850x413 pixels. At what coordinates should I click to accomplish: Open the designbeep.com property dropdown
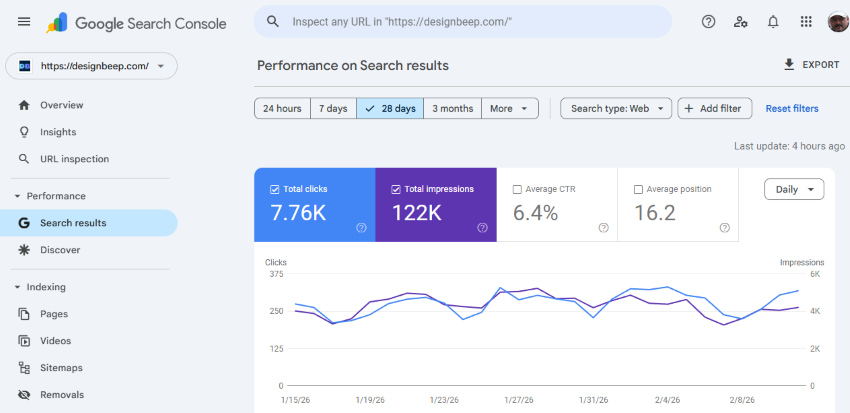tap(92, 66)
